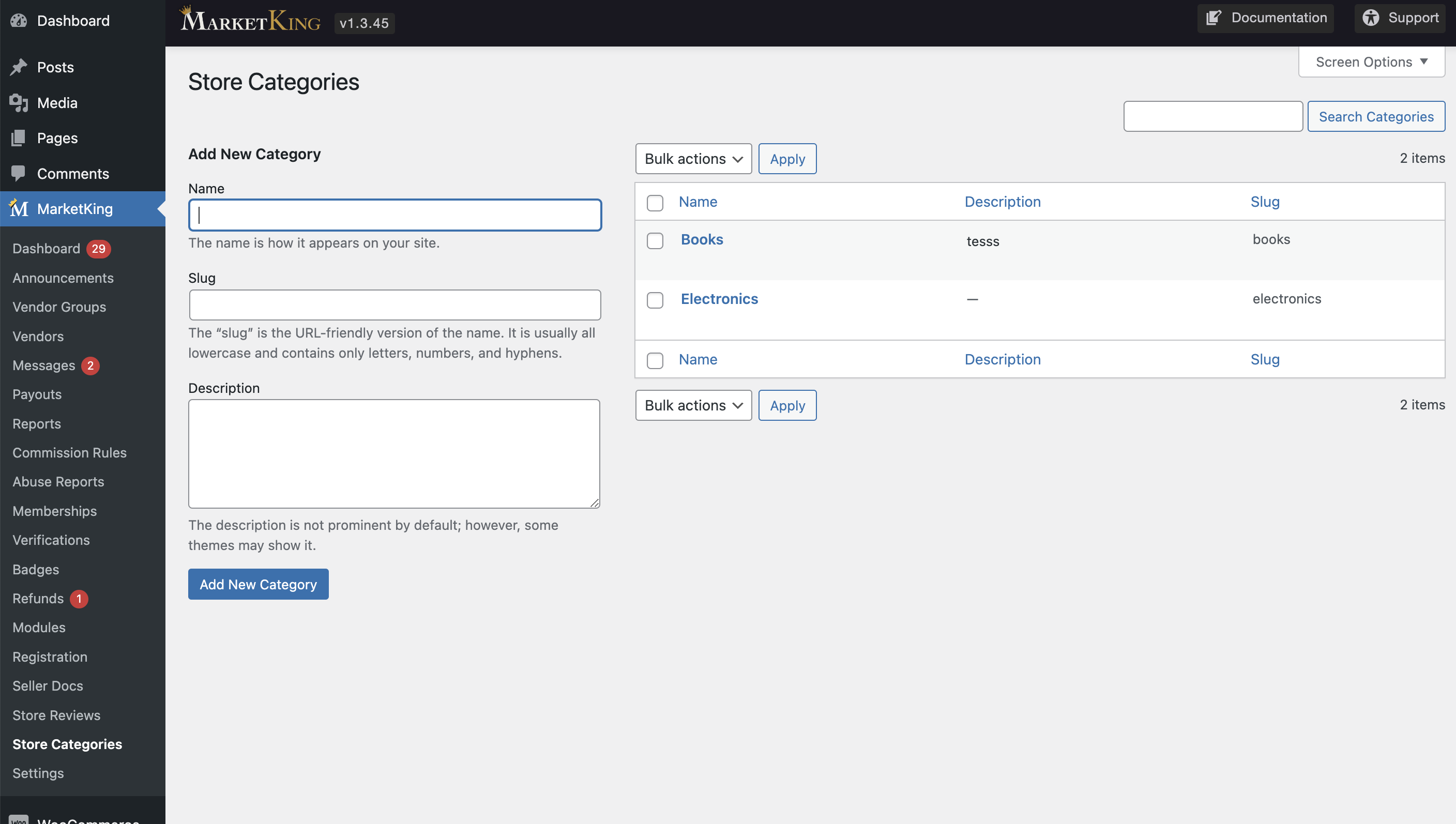Open Commission Rules in sidebar

[70, 453]
